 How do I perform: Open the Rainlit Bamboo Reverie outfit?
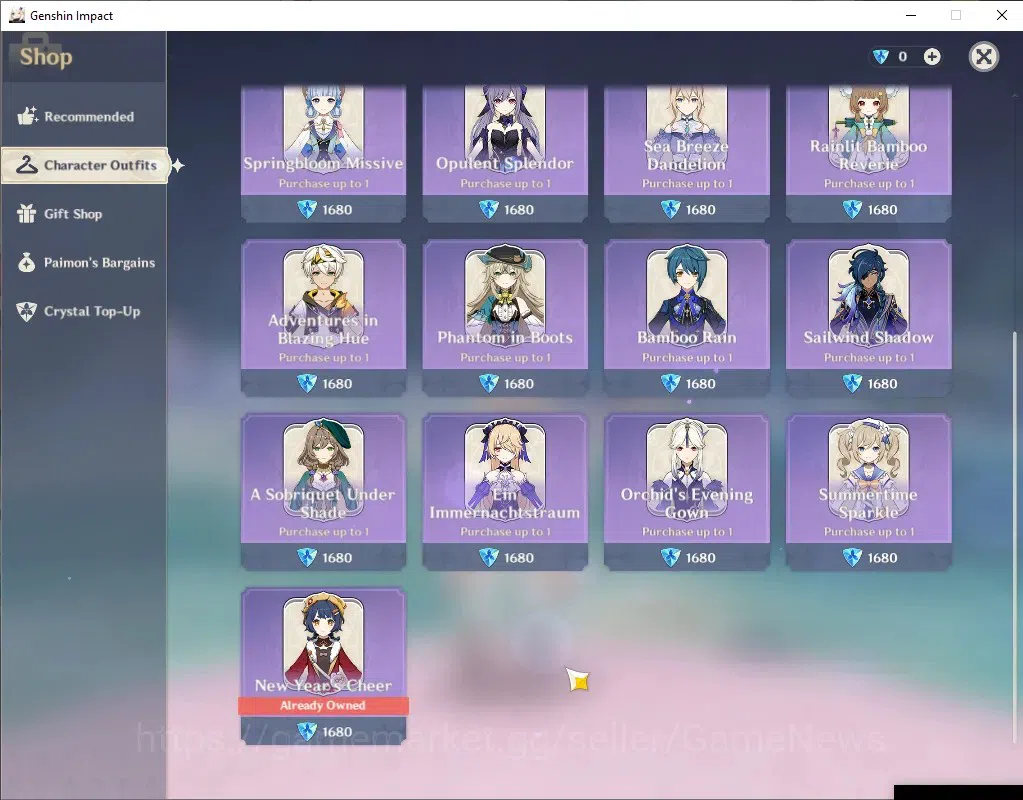pyautogui.click(x=868, y=153)
